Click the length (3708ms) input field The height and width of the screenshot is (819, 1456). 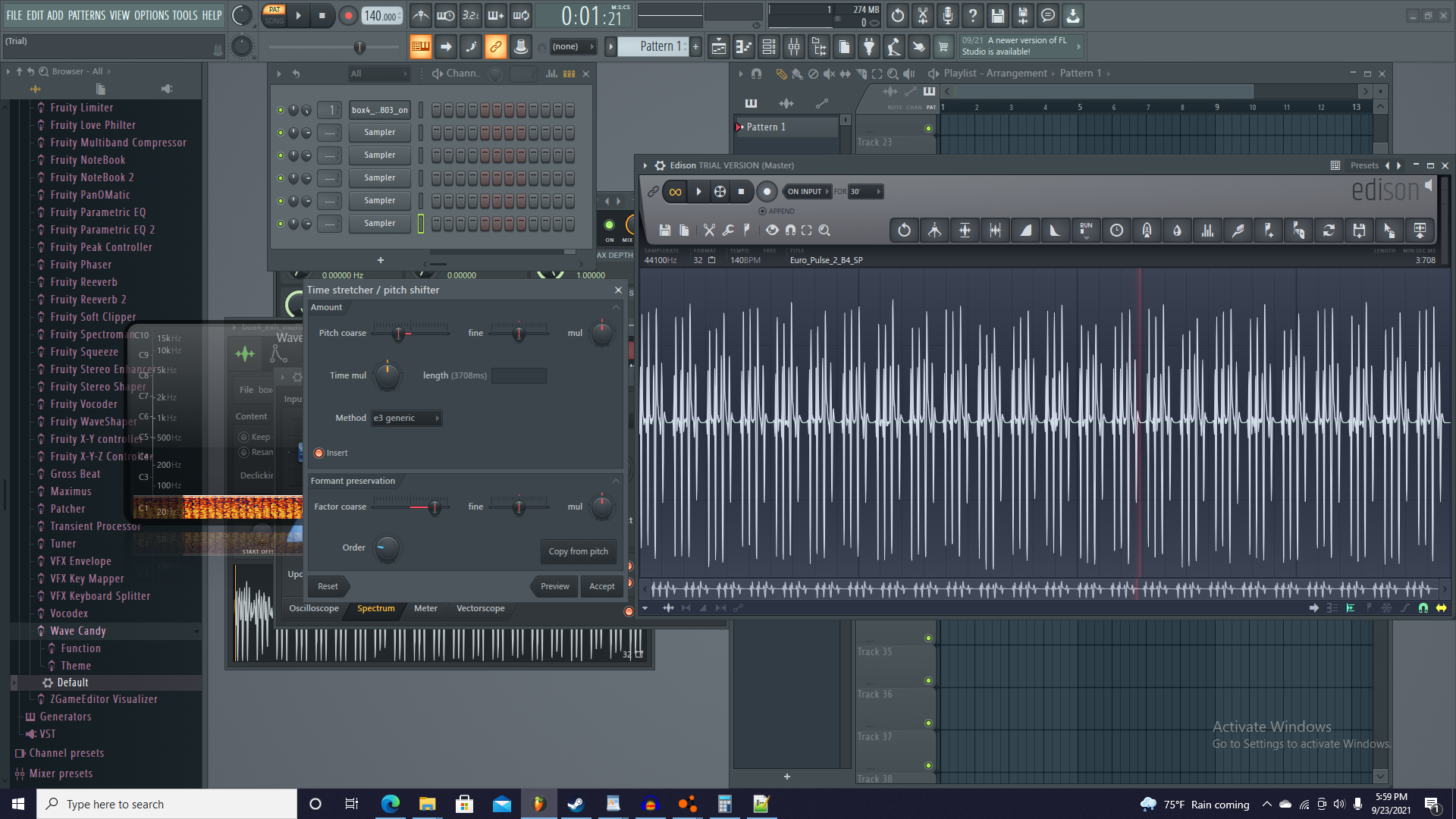pyautogui.click(x=519, y=376)
